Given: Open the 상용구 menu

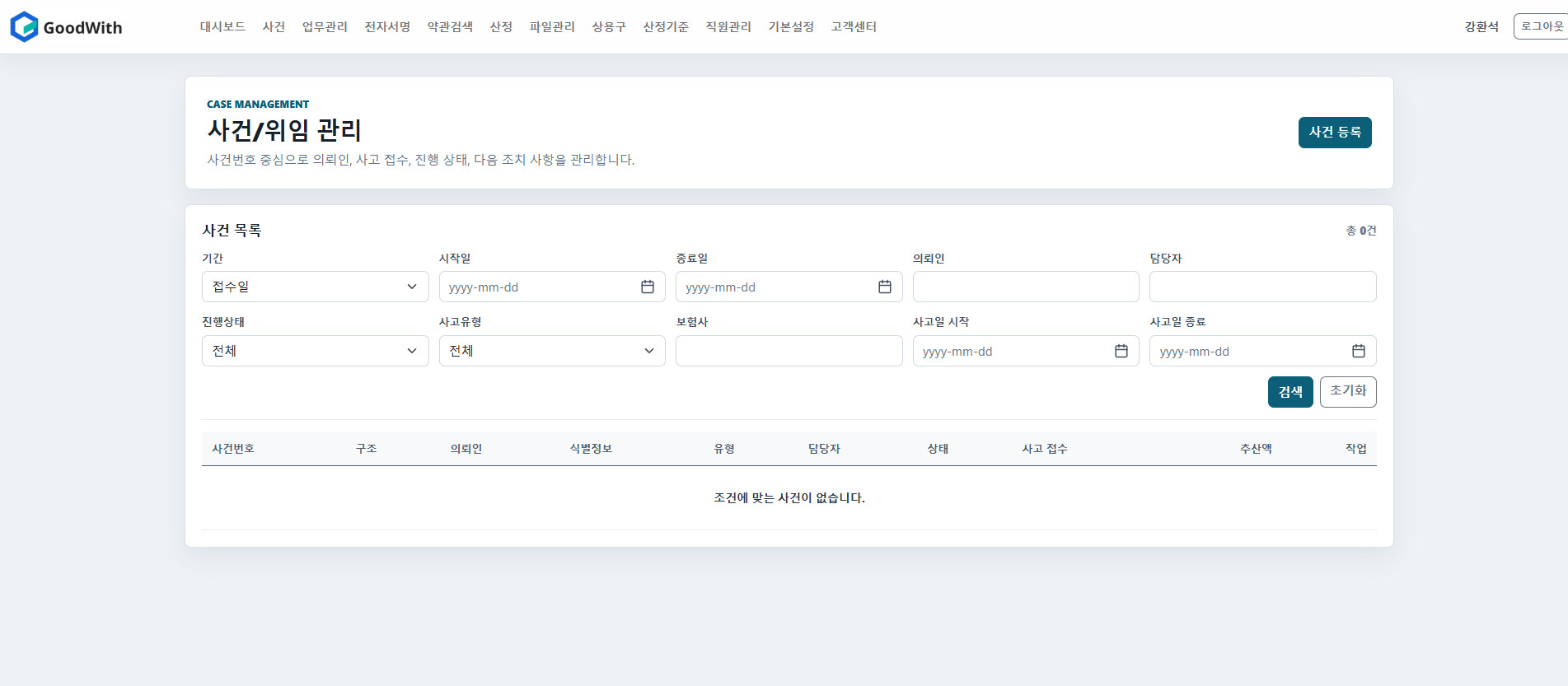Looking at the screenshot, I should pos(609,27).
